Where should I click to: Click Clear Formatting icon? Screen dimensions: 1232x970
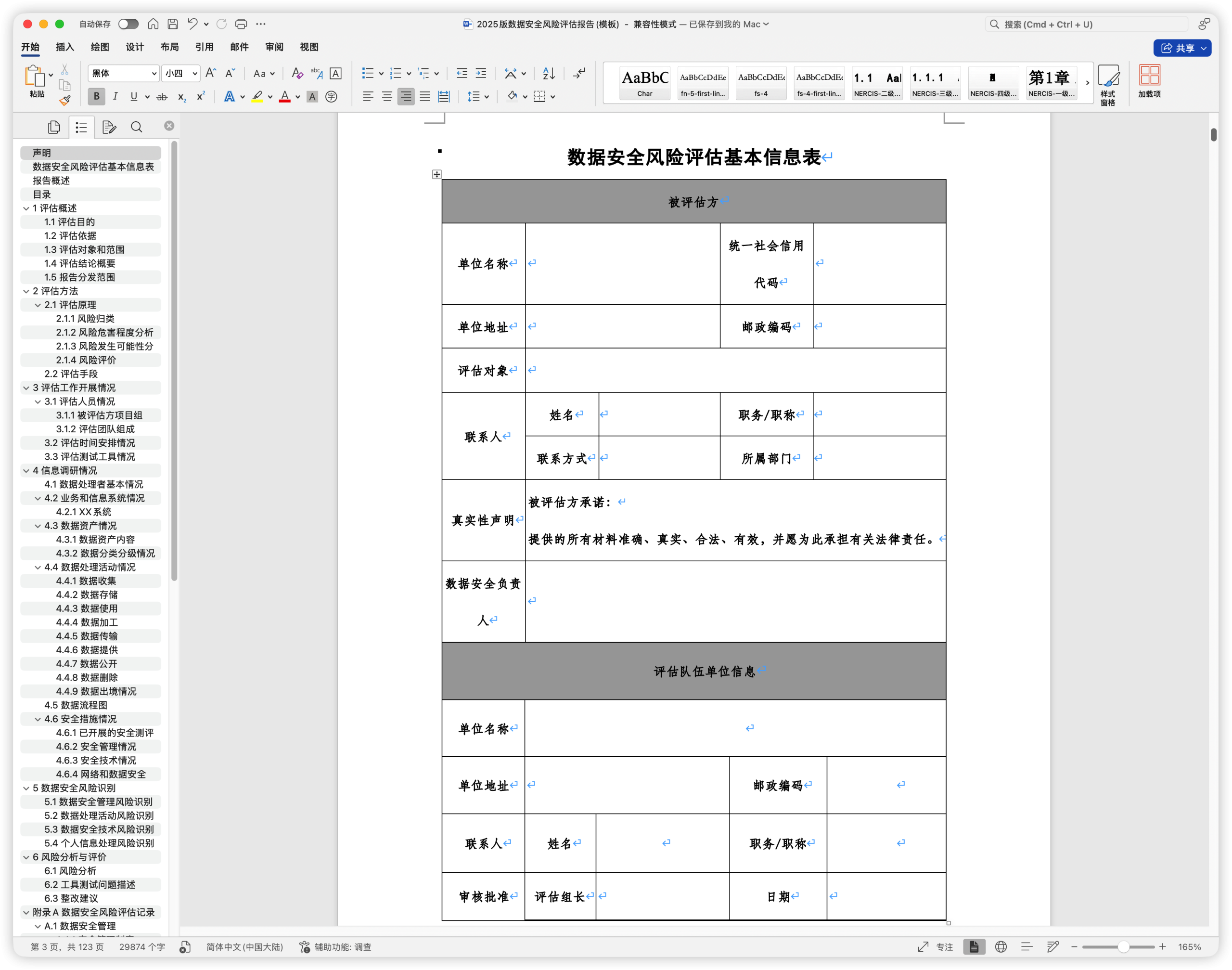pyautogui.click(x=297, y=73)
